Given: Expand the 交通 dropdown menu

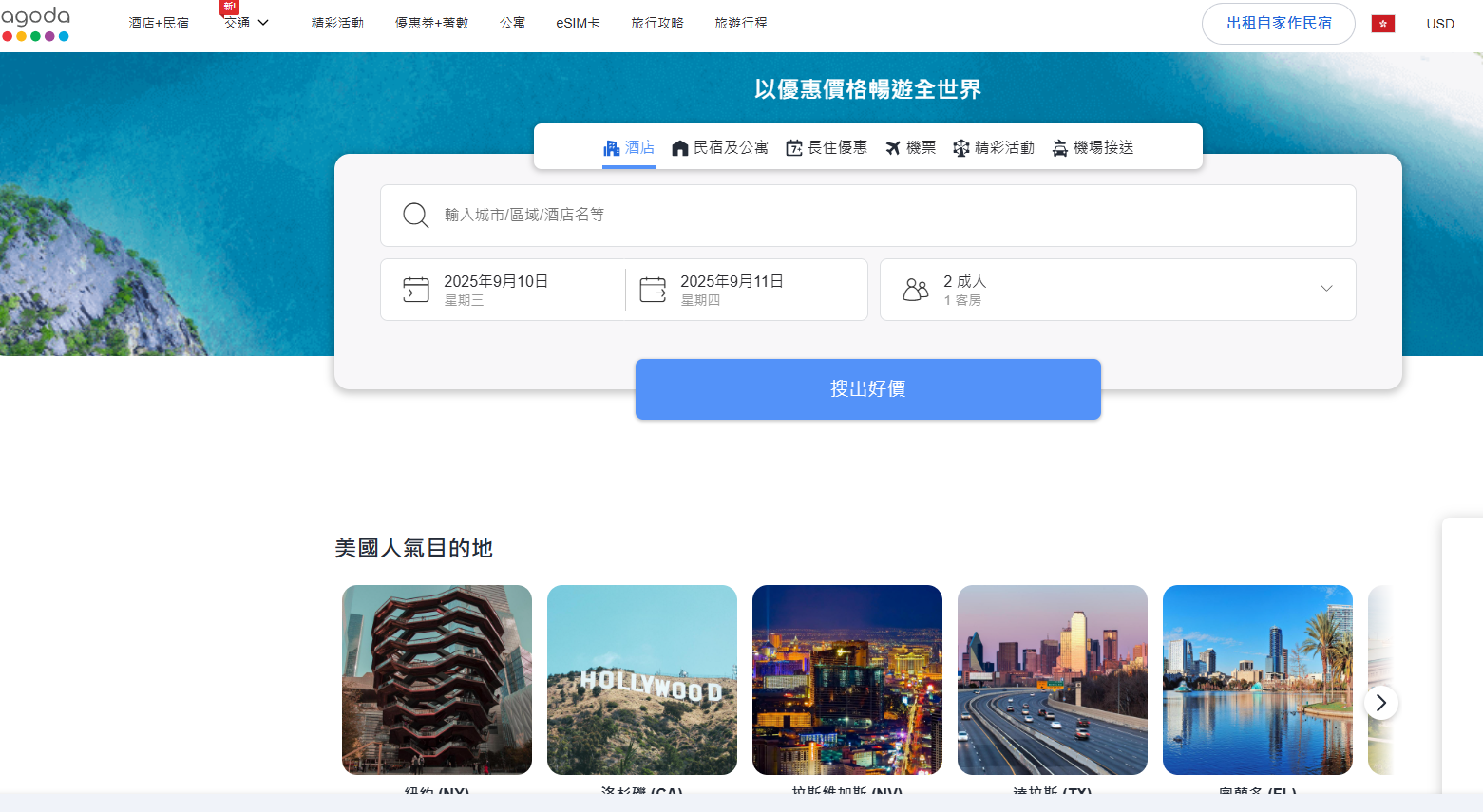Looking at the screenshot, I should 246,23.
